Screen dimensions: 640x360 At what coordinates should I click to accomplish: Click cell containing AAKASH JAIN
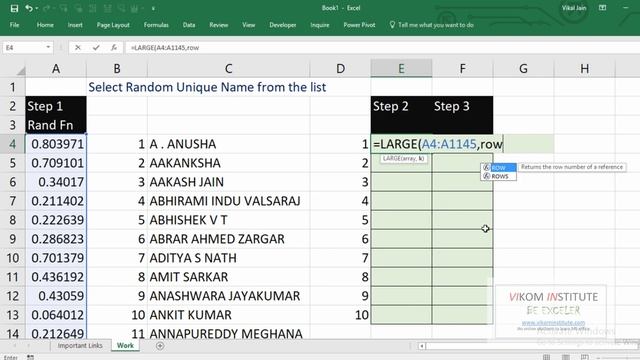tap(229, 182)
